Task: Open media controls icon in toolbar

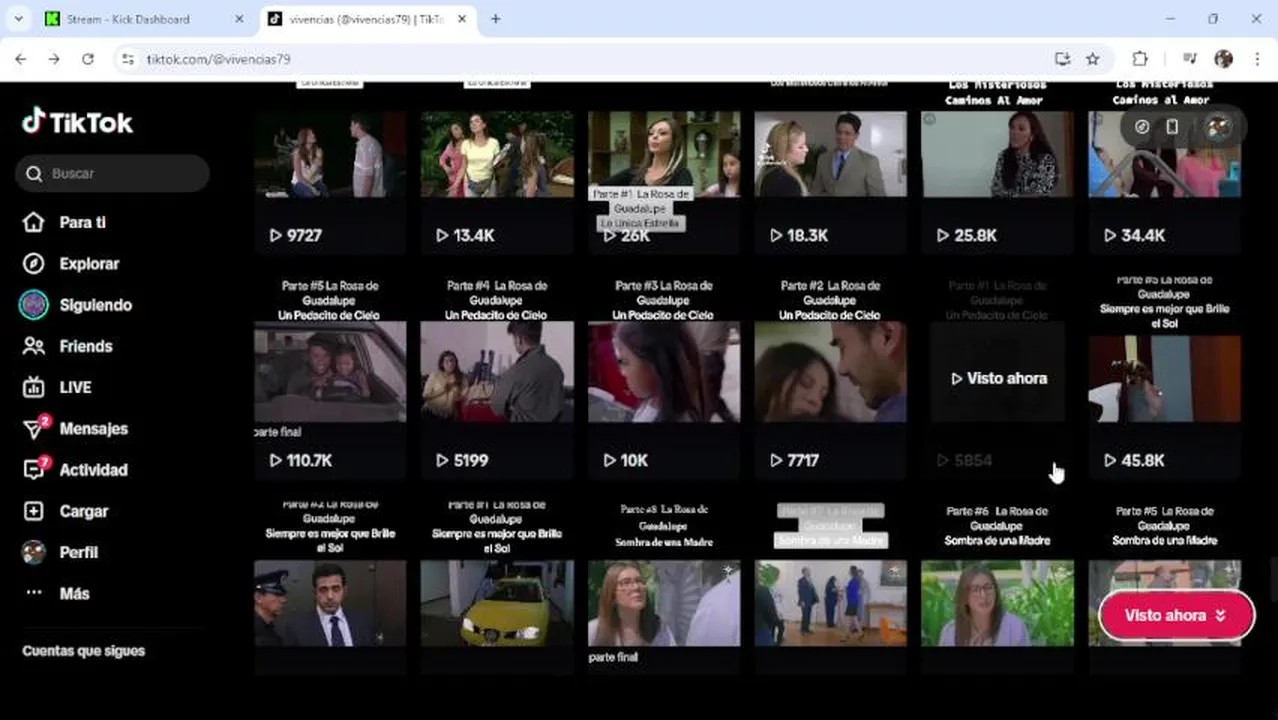Action: point(1189,59)
